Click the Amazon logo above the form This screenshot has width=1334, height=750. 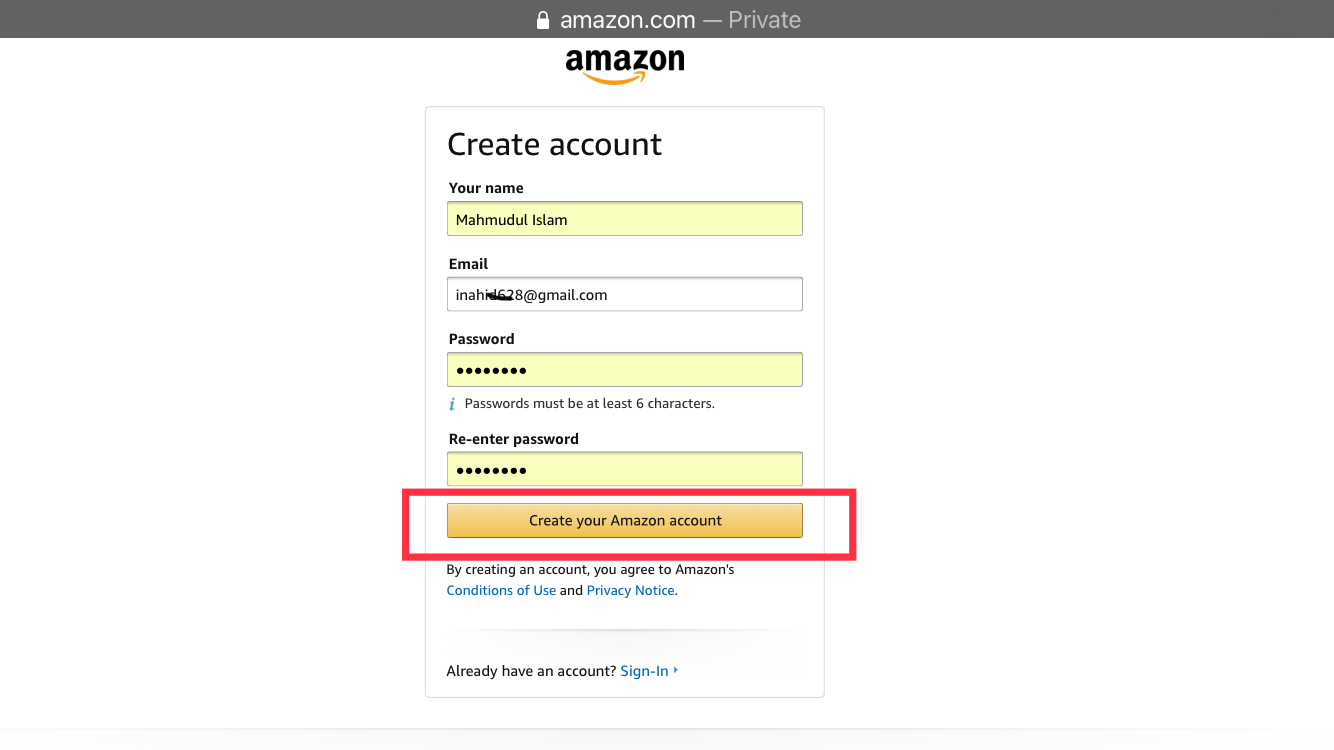(623, 60)
